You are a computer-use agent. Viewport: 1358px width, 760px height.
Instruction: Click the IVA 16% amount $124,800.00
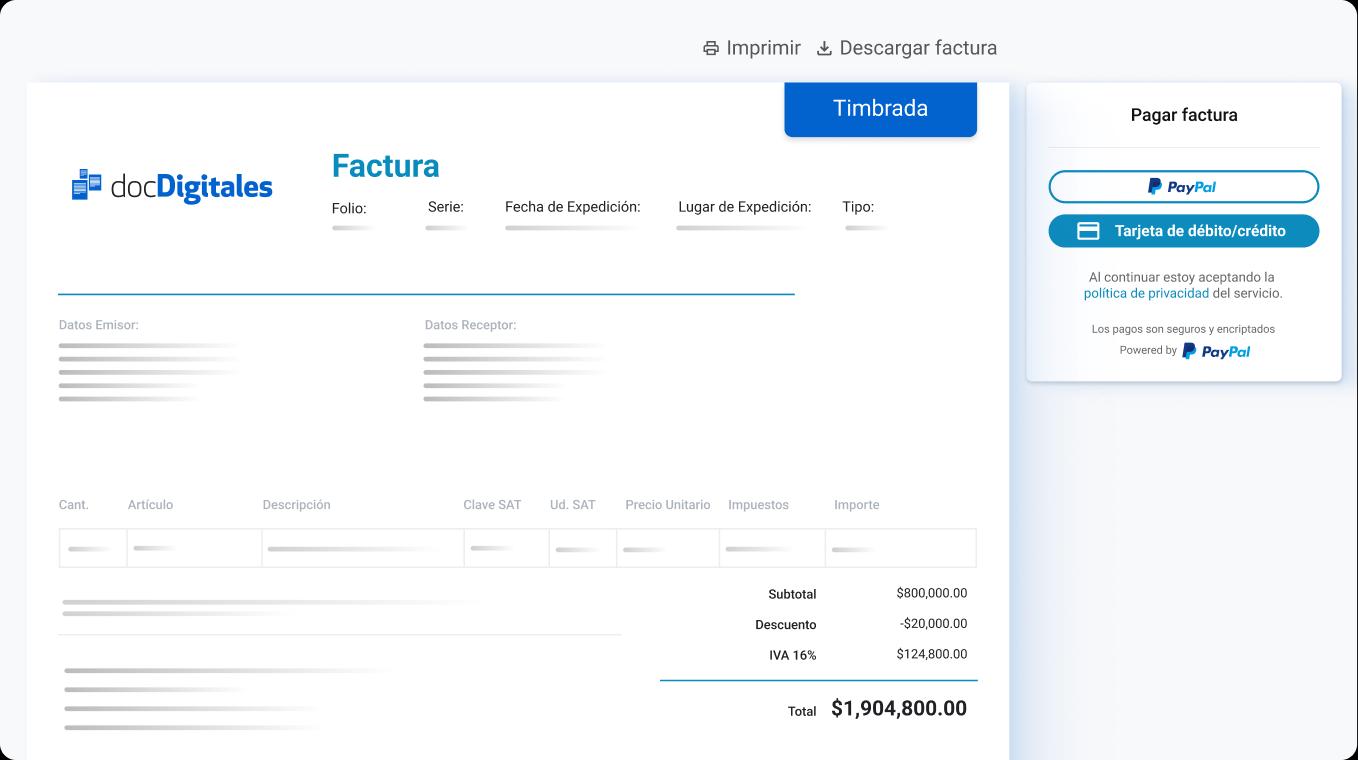(x=932, y=654)
